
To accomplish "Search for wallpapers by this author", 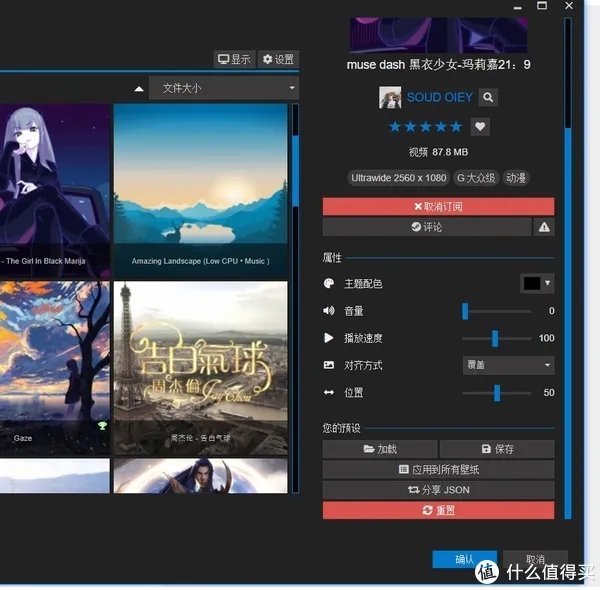I will pos(488,97).
